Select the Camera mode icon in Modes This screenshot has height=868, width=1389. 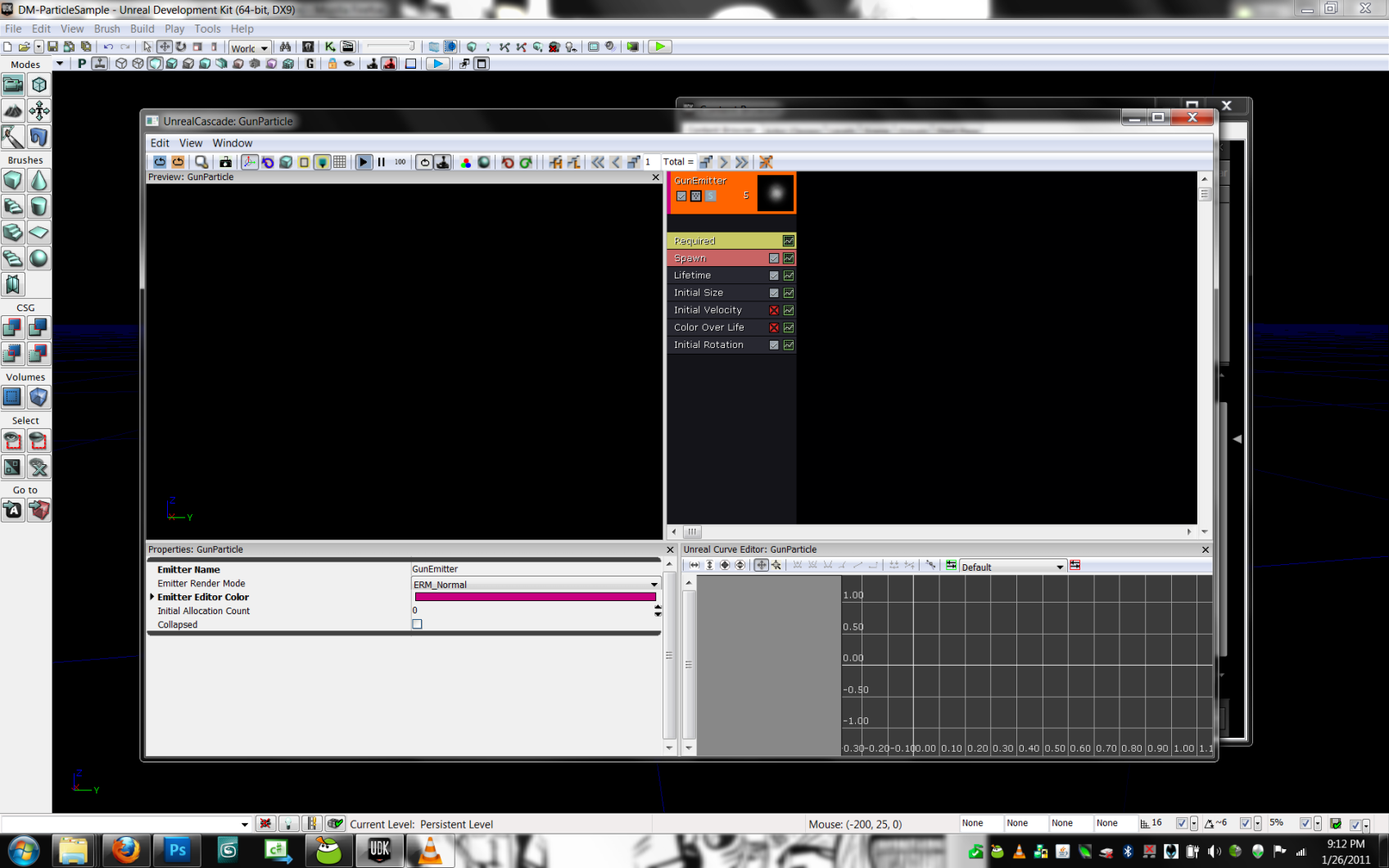(13, 84)
